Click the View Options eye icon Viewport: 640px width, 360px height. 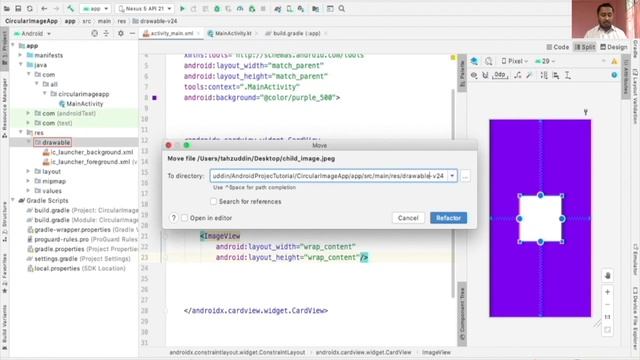pos(474,75)
